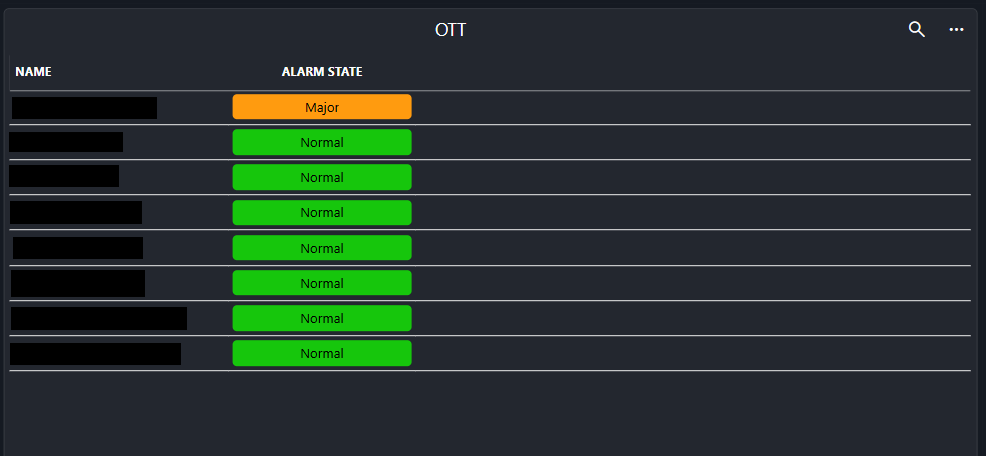Open the name cell in the Major row
Viewport: 986px width, 456px height.
[x=84, y=107]
